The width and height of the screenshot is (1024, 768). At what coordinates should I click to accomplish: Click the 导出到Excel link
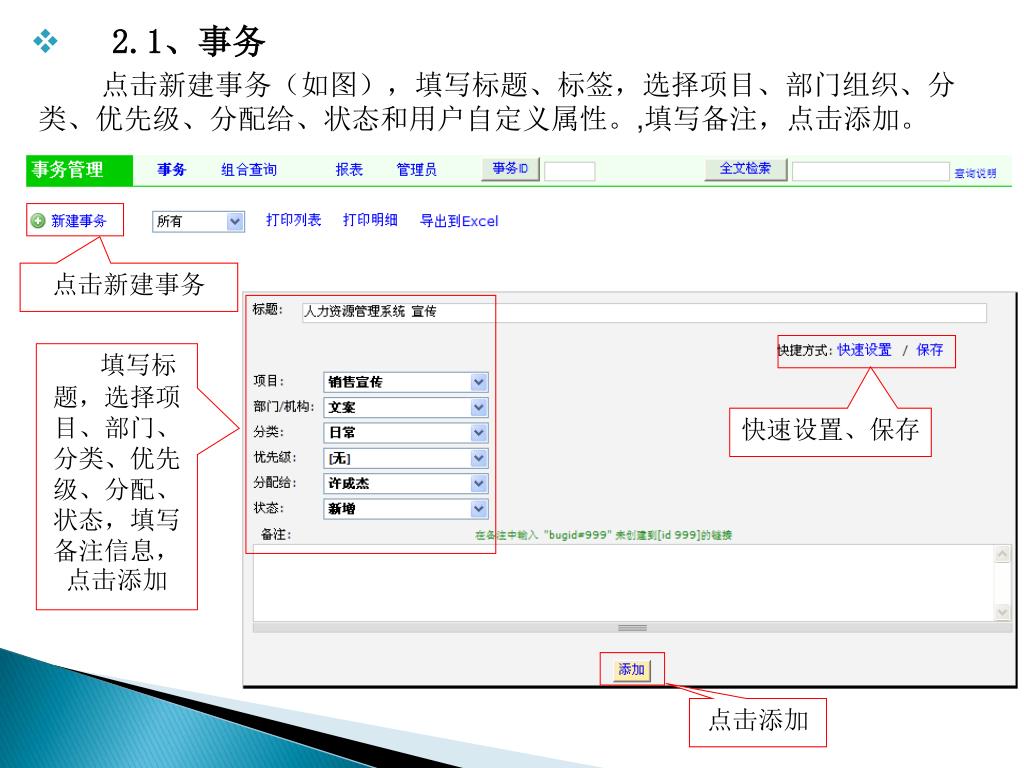click(x=459, y=221)
